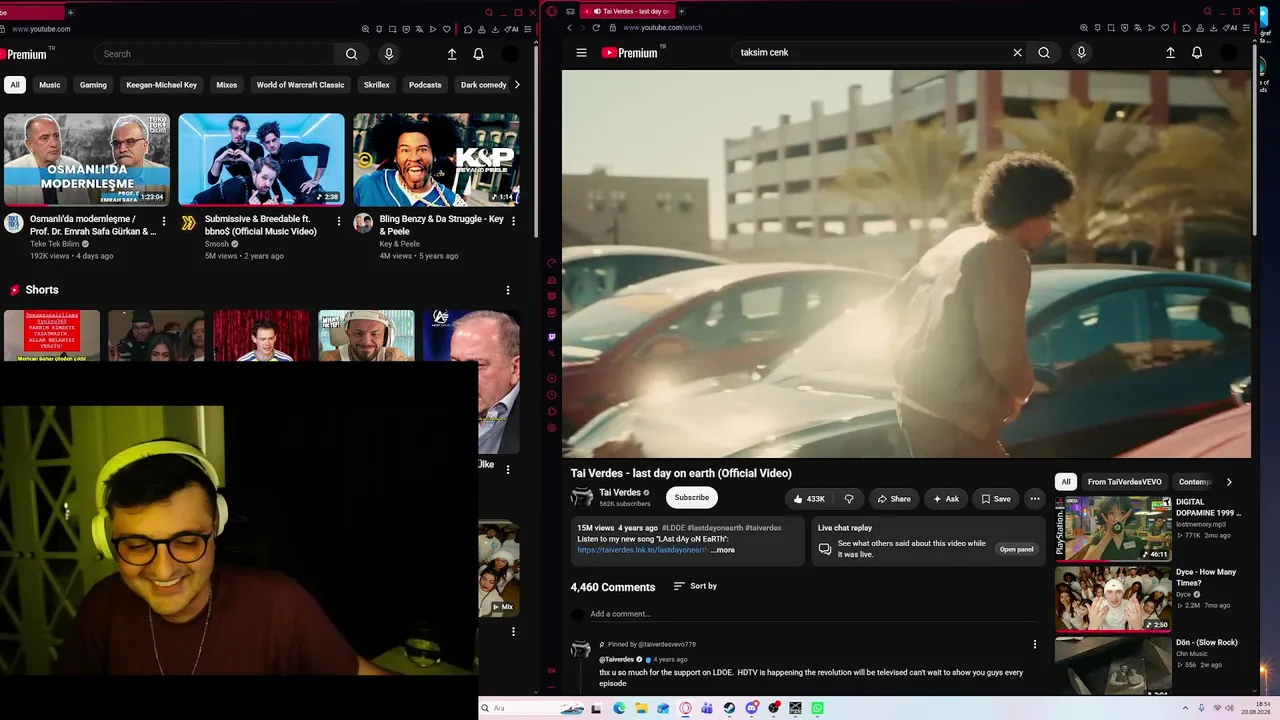Open the taiverdes.lnk.to link in the description
The height and width of the screenshot is (720, 1280).
pyautogui.click(x=642, y=550)
